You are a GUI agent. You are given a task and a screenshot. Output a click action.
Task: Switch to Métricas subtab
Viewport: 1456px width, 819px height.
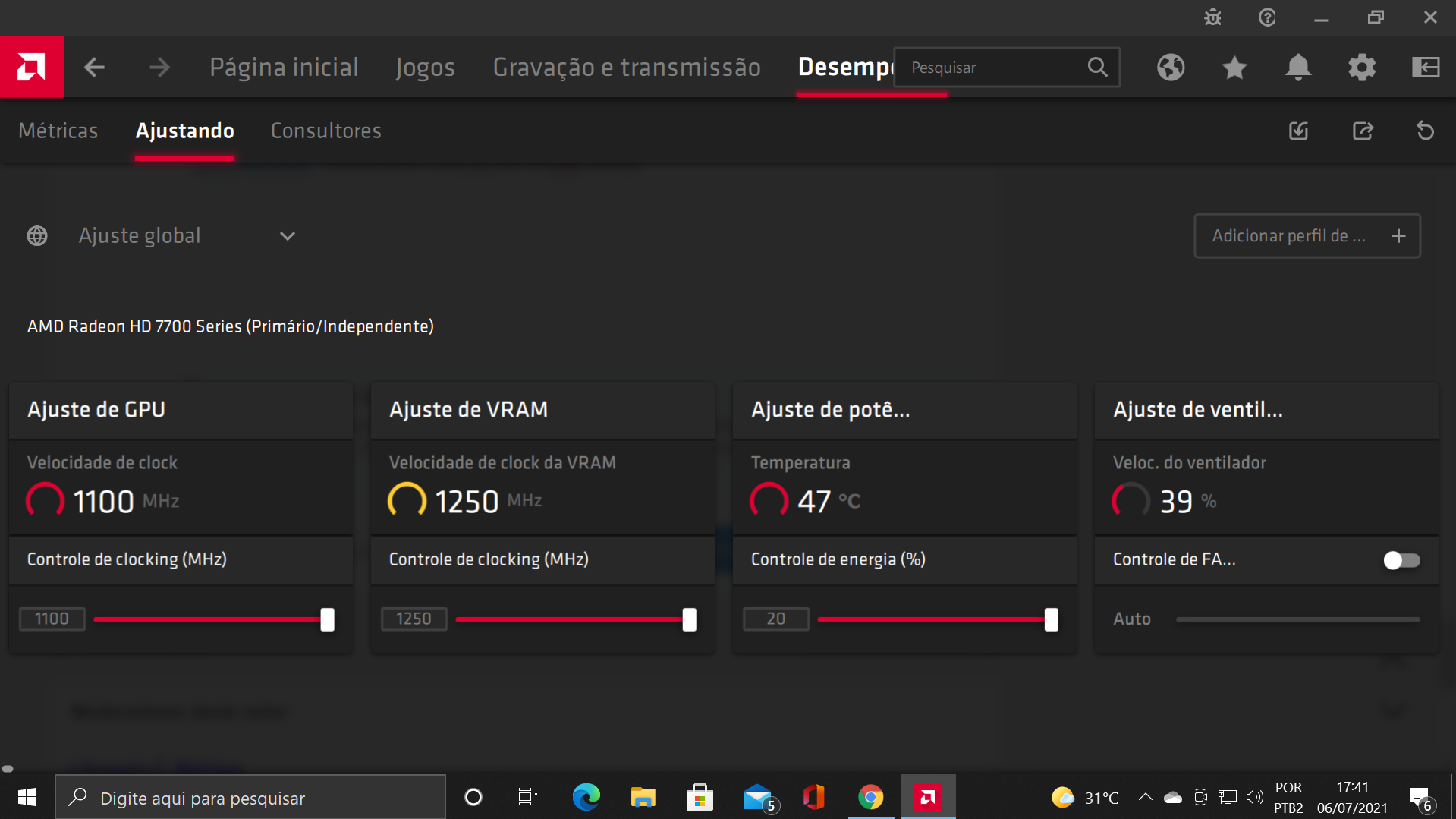point(58,131)
